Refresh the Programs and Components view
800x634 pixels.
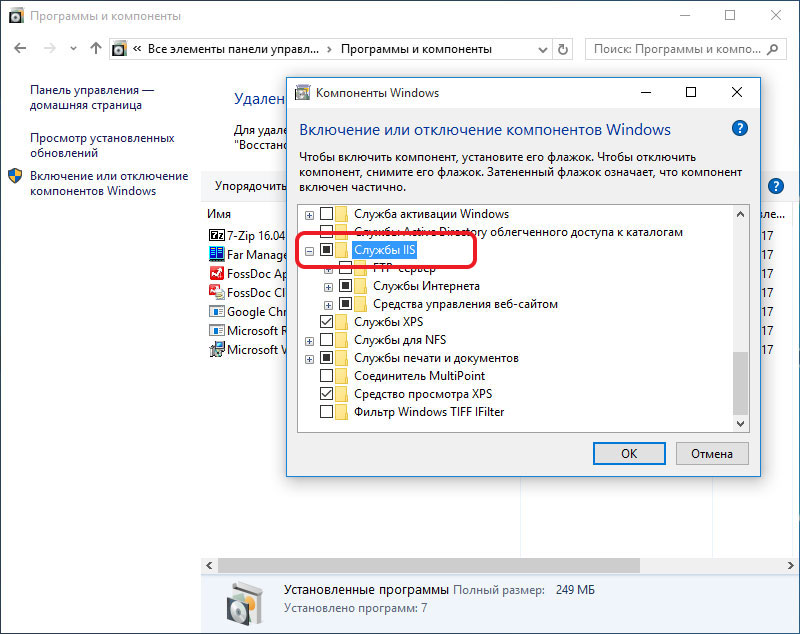563,49
